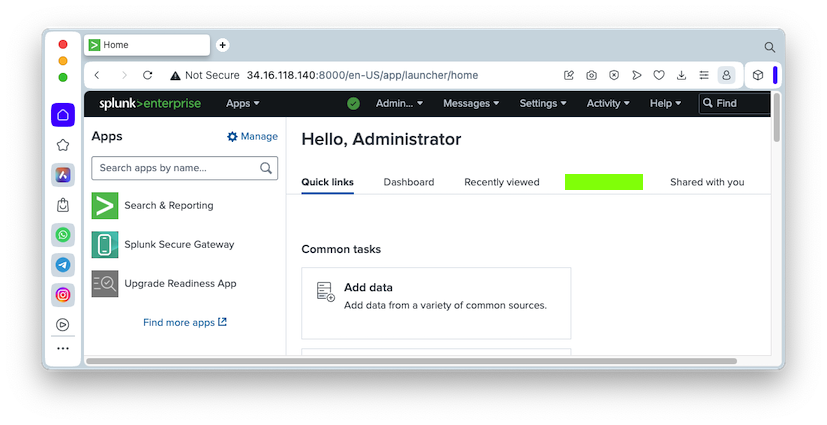827x425 pixels.
Task: Expand the Settings dropdown menu
Action: (x=543, y=103)
